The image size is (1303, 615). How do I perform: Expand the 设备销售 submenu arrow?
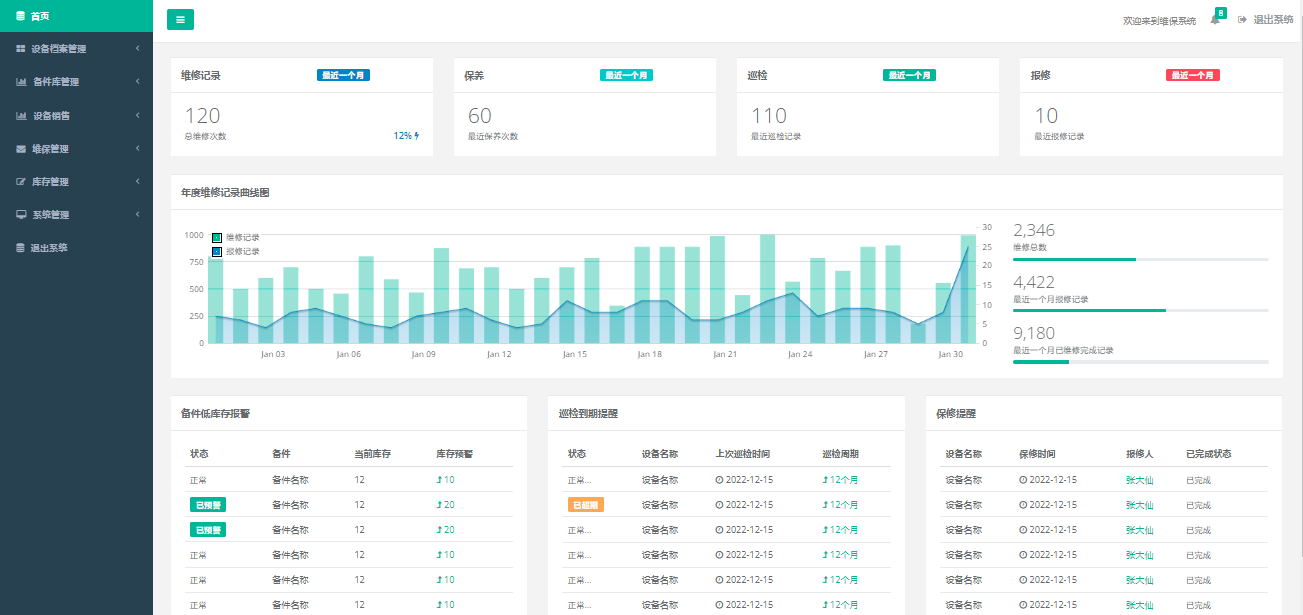pyautogui.click(x=137, y=115)
